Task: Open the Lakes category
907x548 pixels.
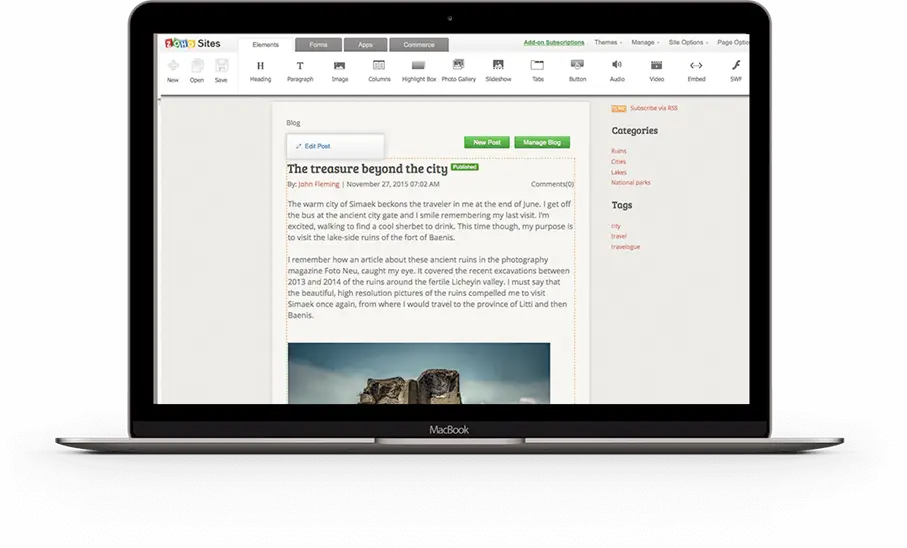Action: (618, 172)
